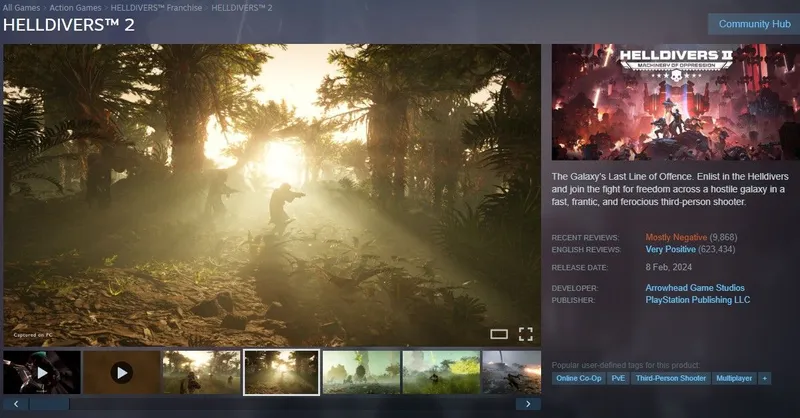Select the Multiplayer tag

734,378
